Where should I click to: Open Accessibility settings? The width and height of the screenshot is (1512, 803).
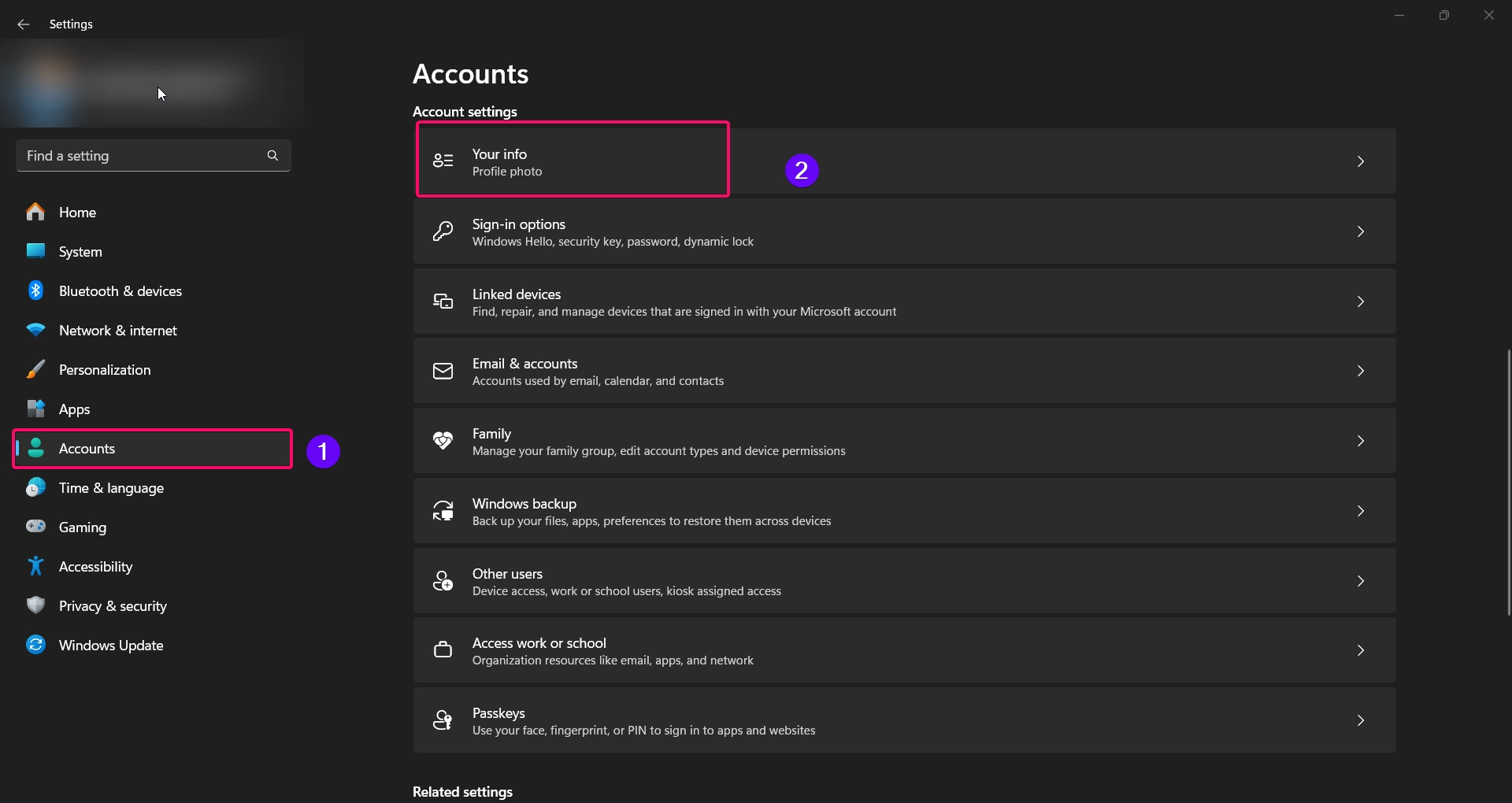(154, 566)
